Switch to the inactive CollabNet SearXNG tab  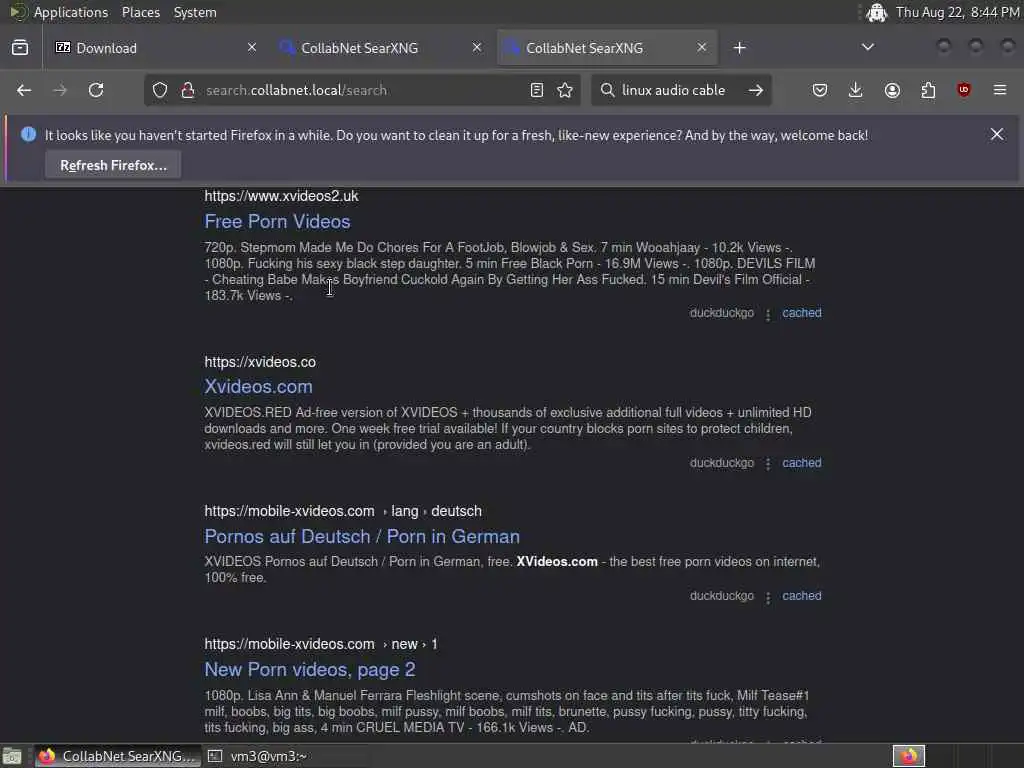point(381,48)
